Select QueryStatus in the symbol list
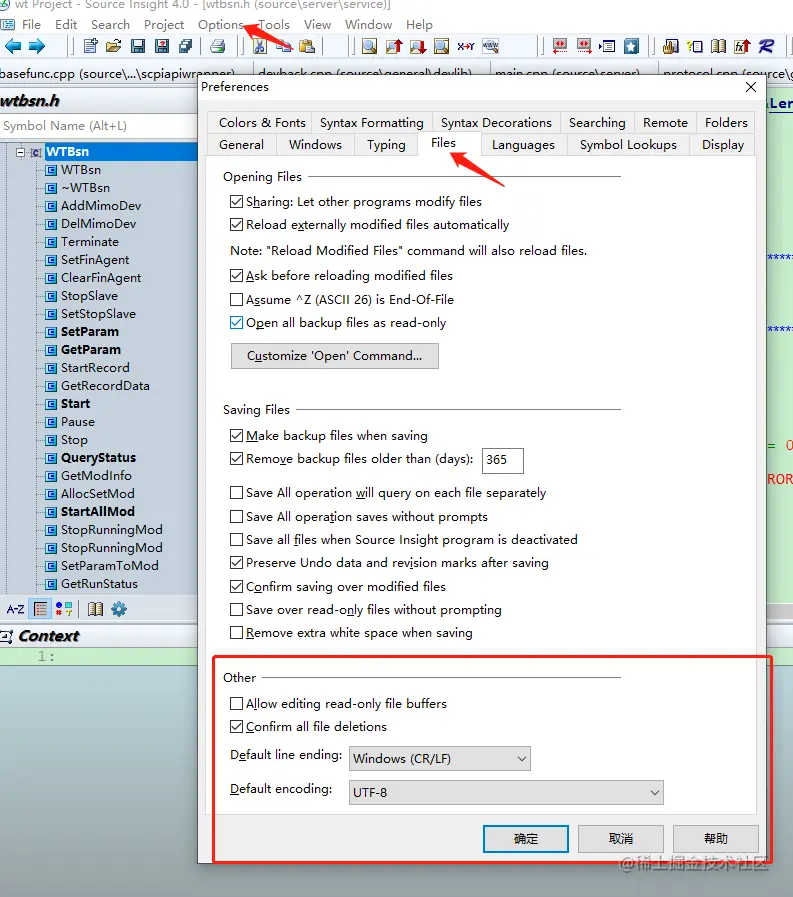Viewport: 793px width, 897px height. (x=98, y=458)
